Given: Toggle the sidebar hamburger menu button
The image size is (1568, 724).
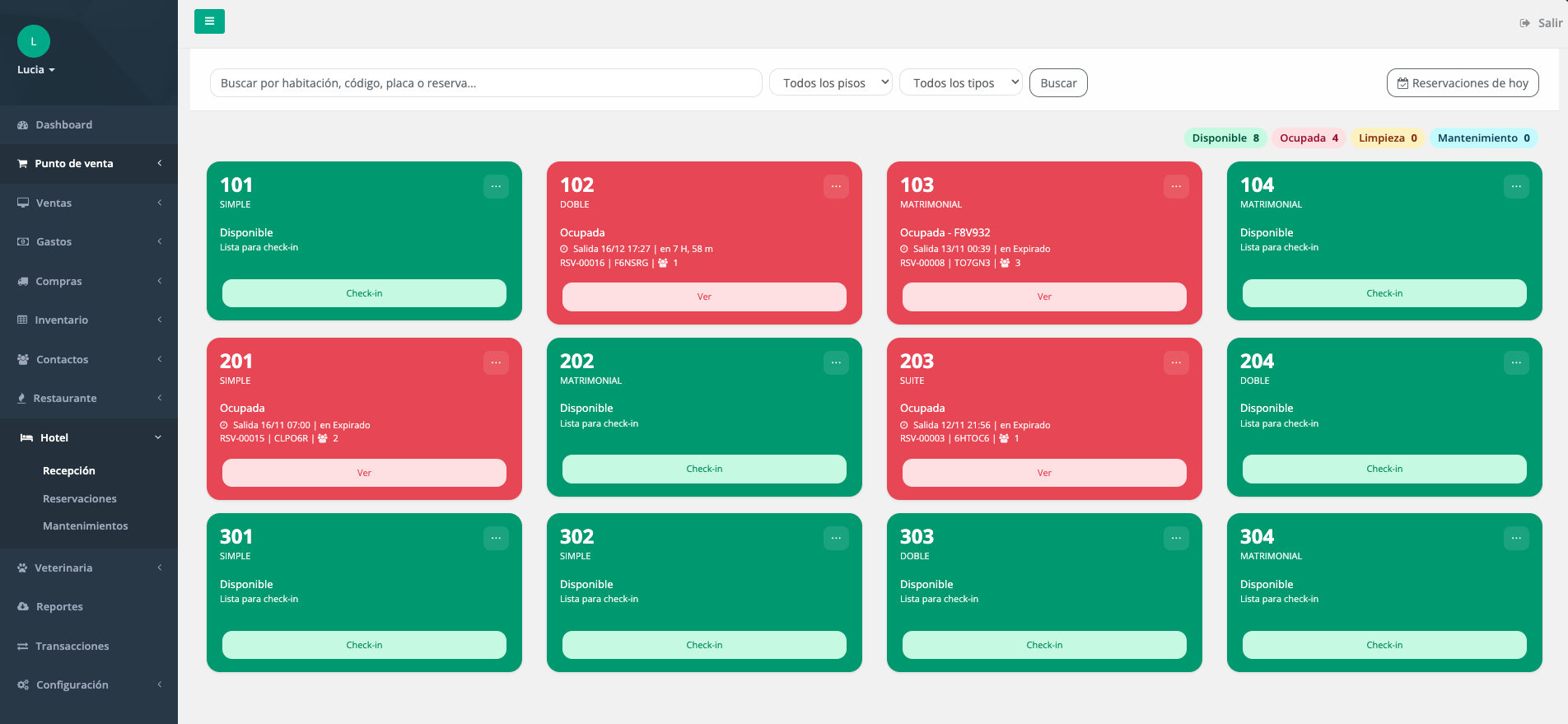Looking at the screenshot, I should 209,21.
